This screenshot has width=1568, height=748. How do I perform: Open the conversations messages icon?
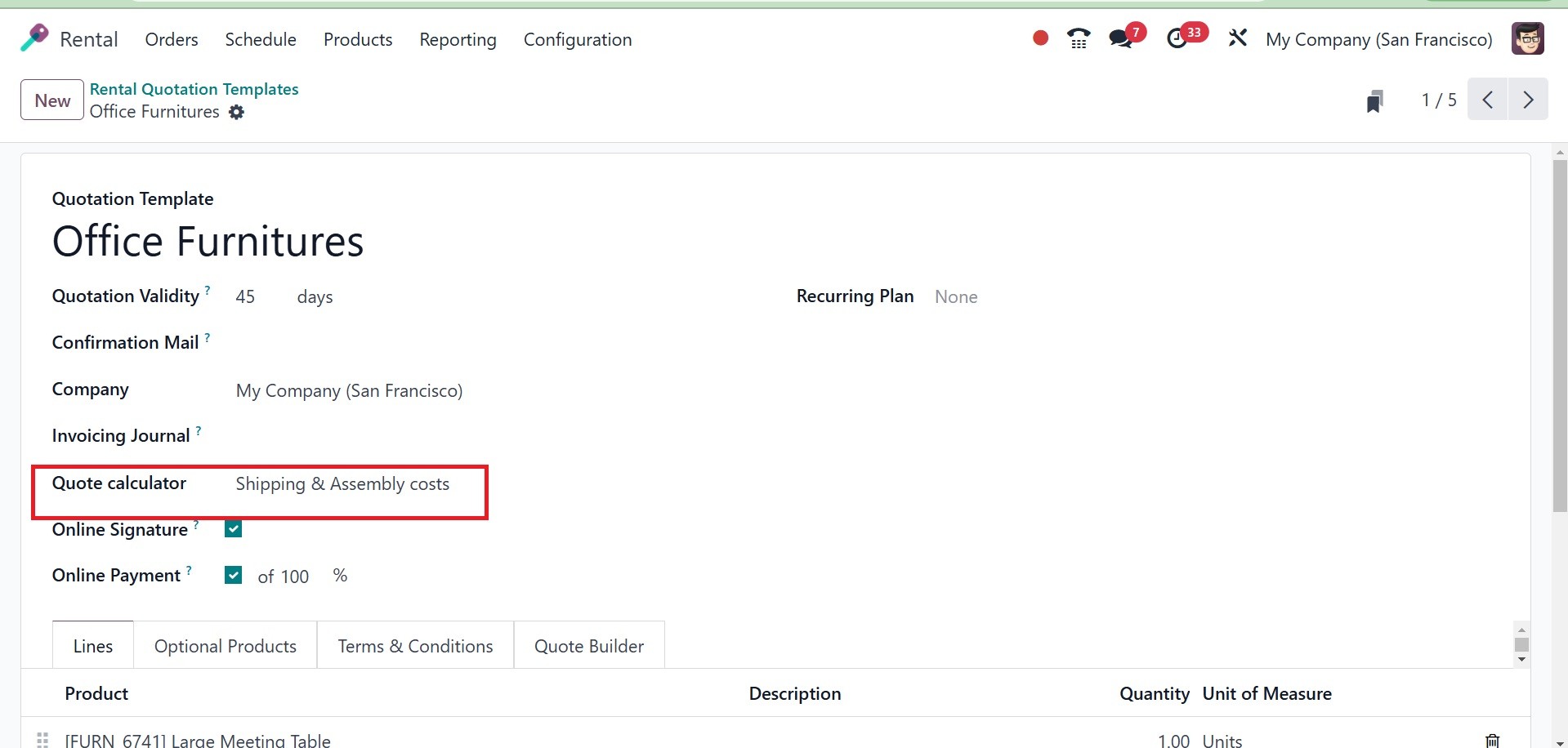click(1121, 38)
